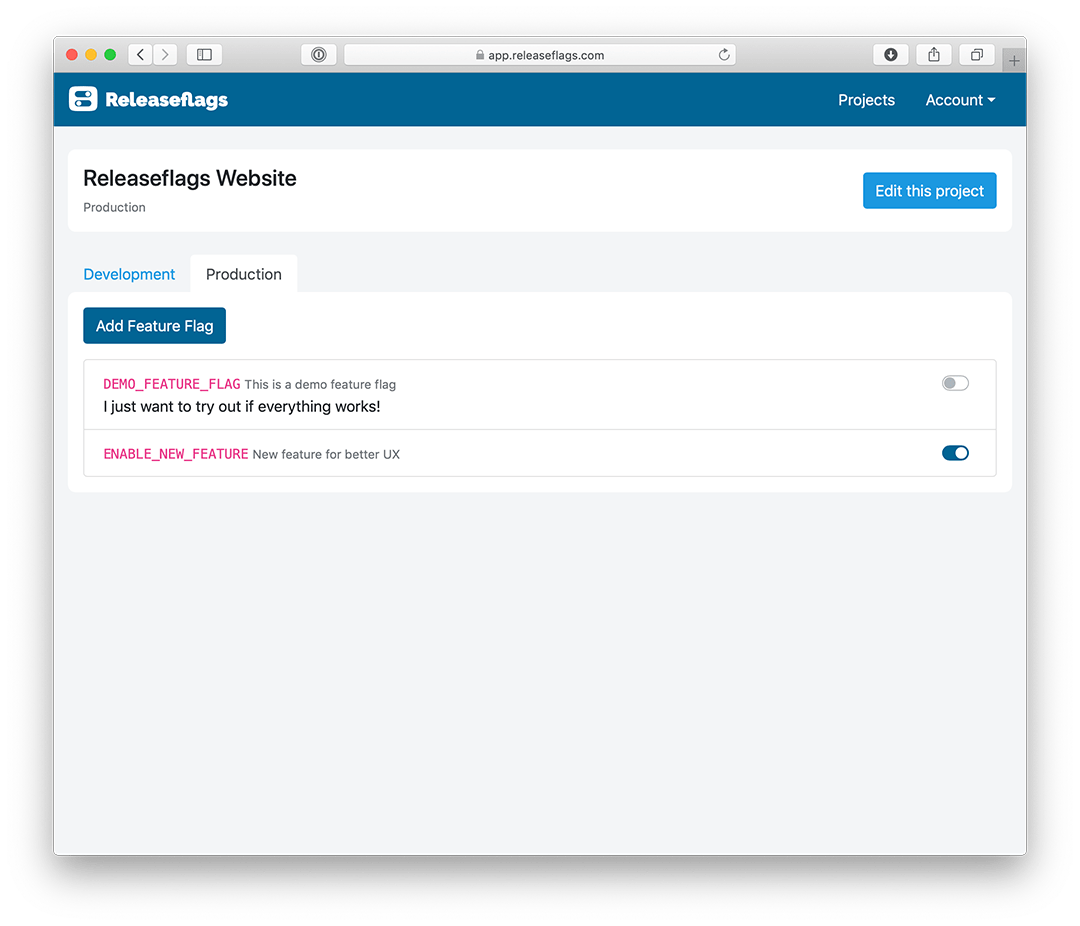This screenshot has width=1080, height=926.
Task: Go forward with the Safari forward arrow
Action: [x=165, y=54]
